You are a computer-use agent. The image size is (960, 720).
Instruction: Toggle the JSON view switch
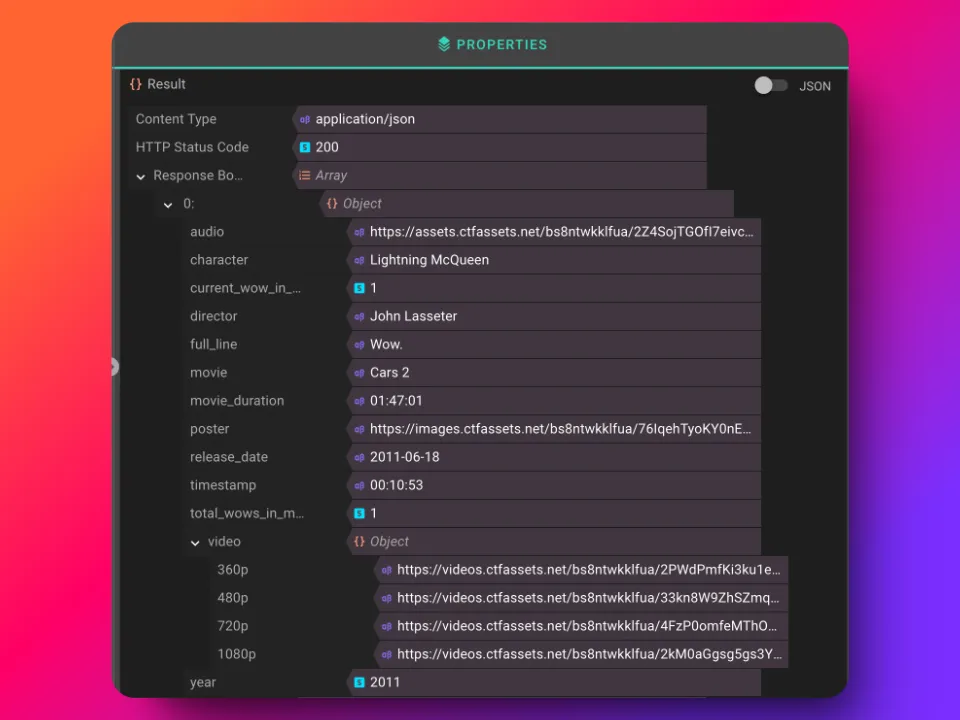coord(771,86)
